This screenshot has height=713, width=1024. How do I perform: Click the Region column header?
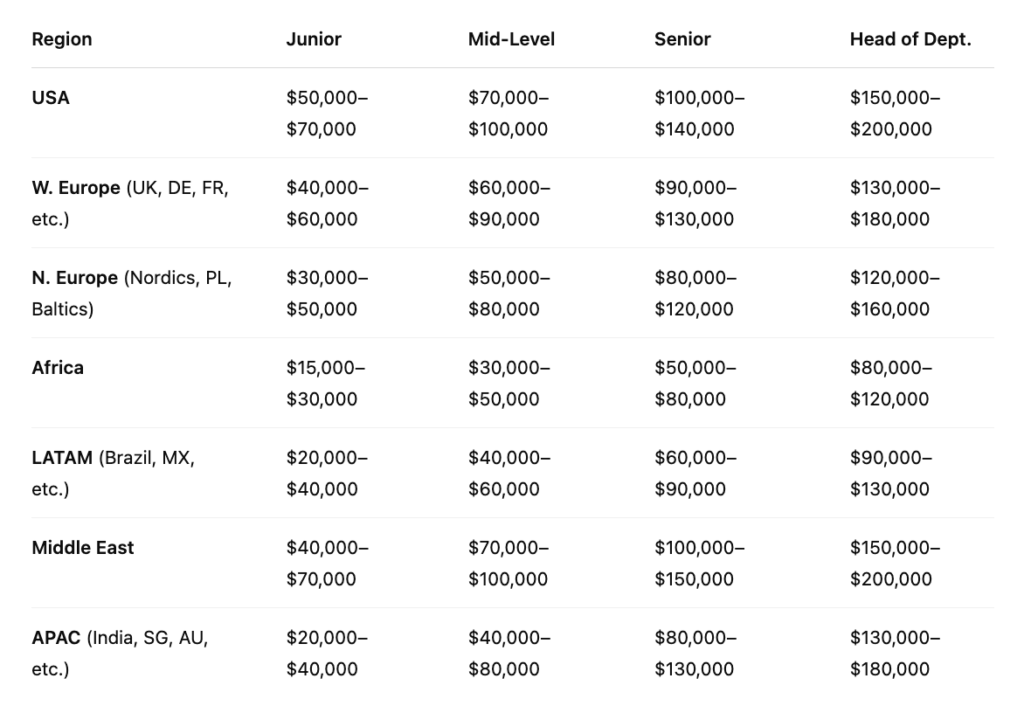(62, 40)
